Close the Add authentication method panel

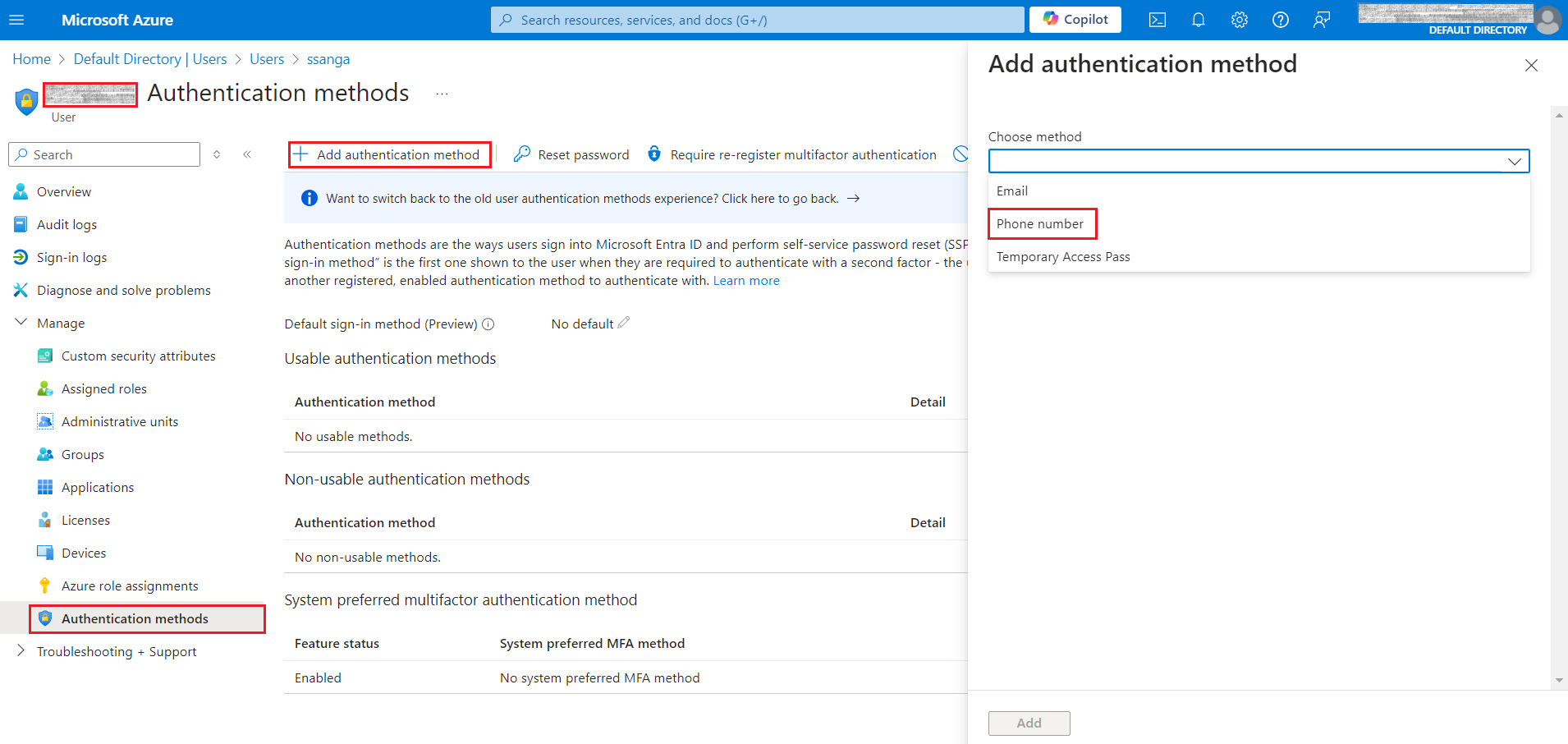1531,65
